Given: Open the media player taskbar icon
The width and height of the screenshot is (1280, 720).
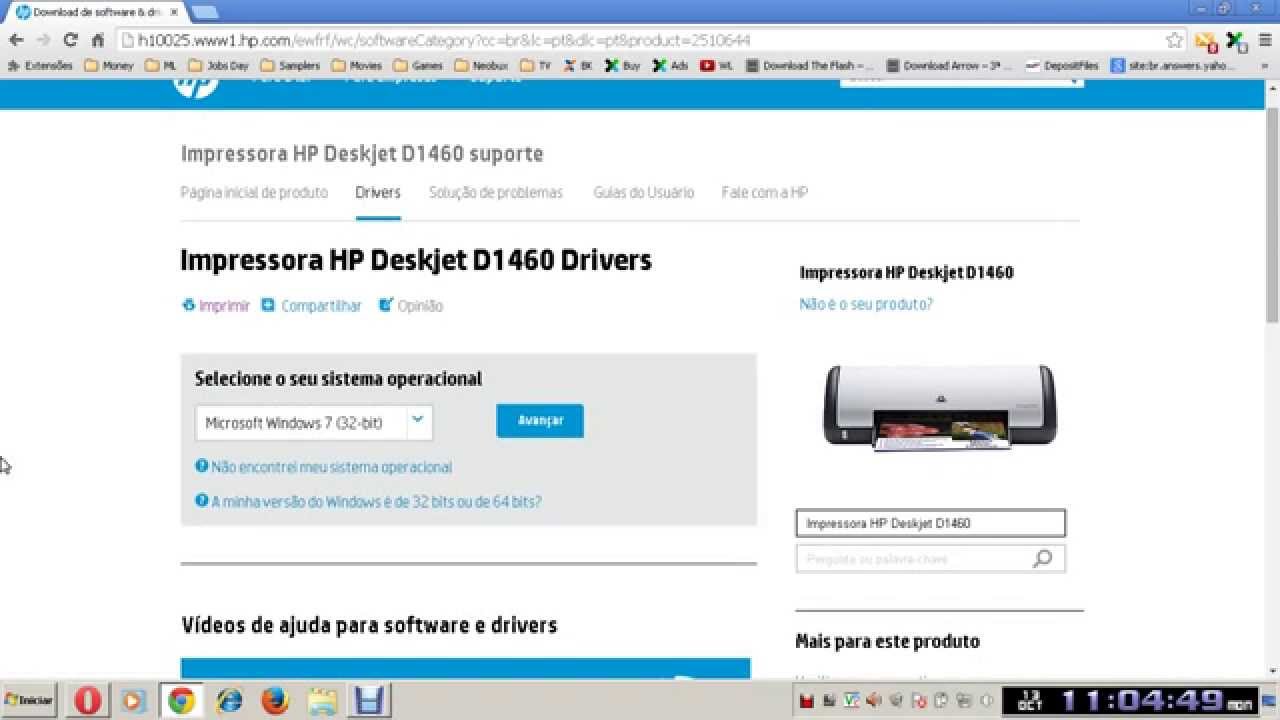Looking at the screenshot, I should coord(132,701).
